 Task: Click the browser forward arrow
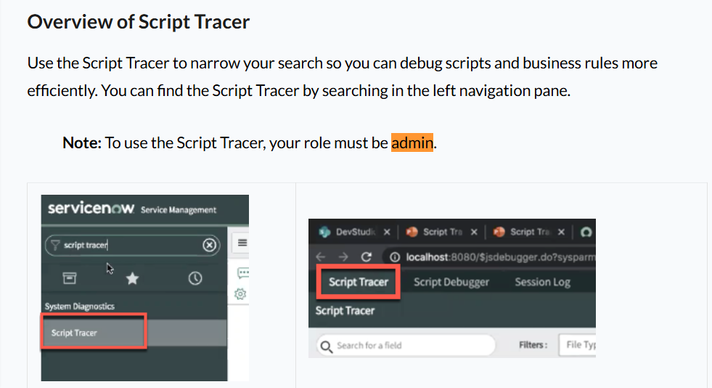coord(343,257)
